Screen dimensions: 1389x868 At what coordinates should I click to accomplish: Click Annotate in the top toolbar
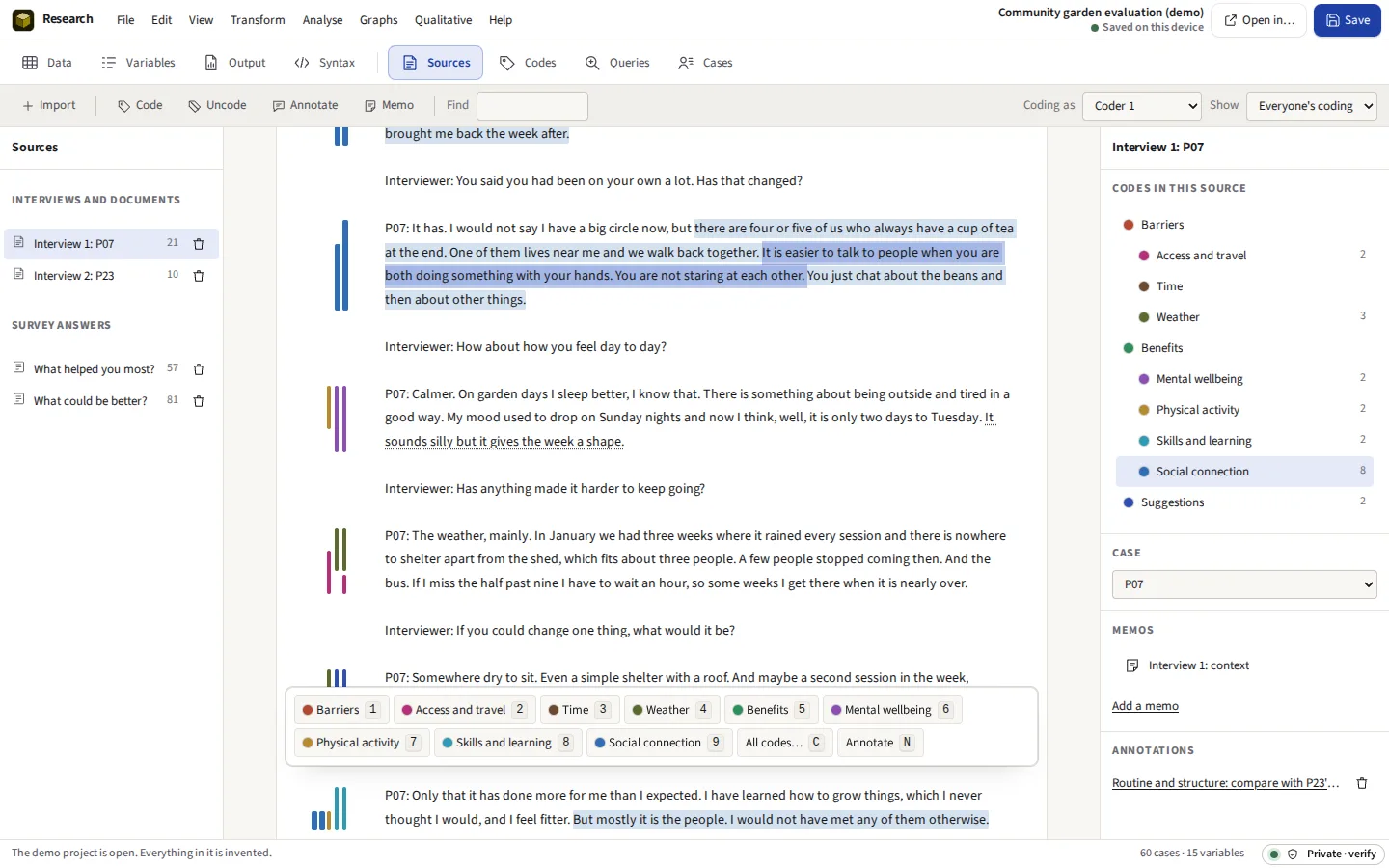coord(305,106)
